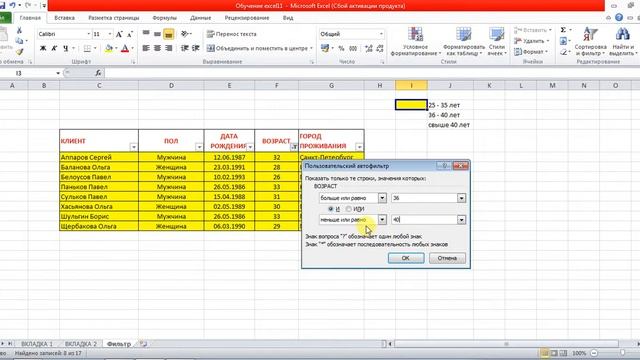
Task: Open borders icon in font group
Action: [87, 48]
